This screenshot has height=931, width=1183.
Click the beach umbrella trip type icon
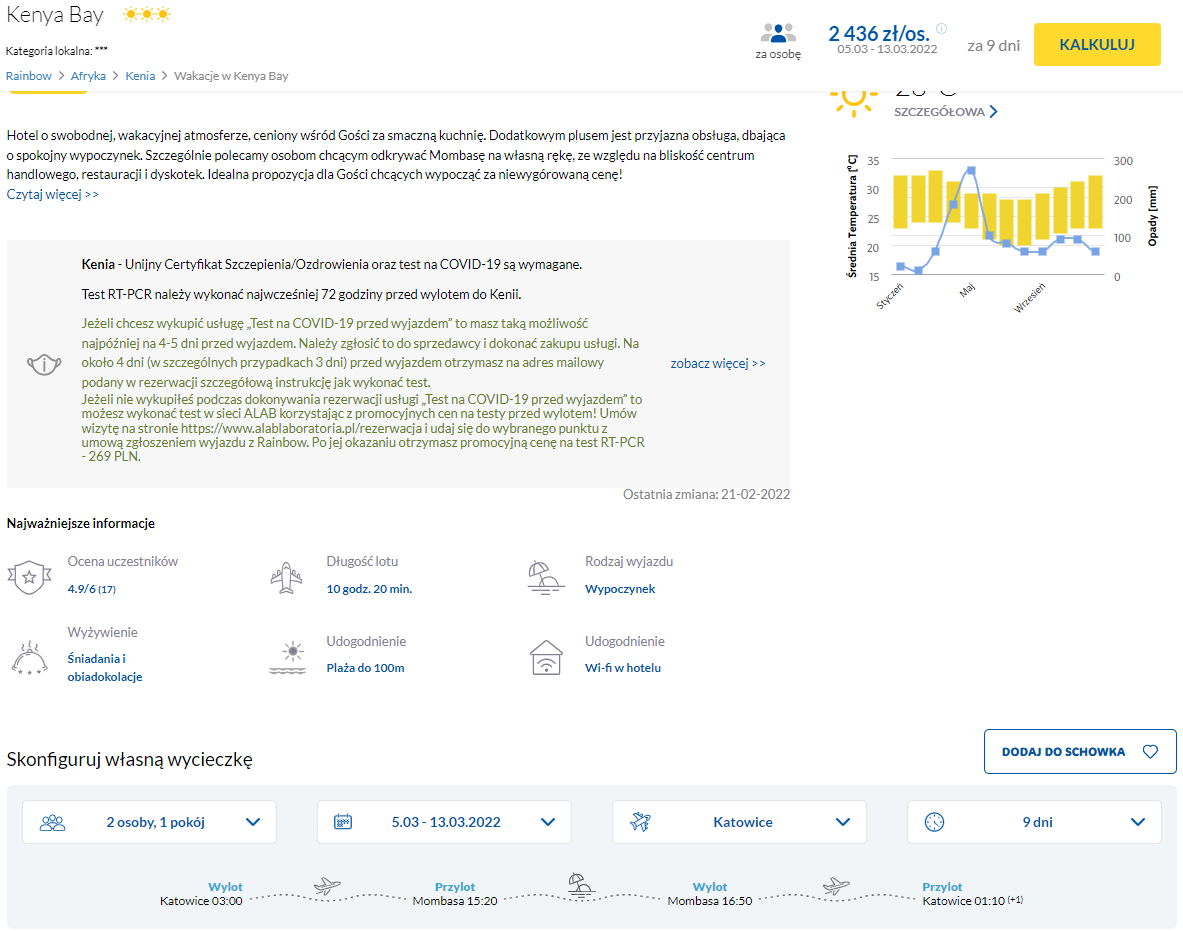(x=545, y=576)
